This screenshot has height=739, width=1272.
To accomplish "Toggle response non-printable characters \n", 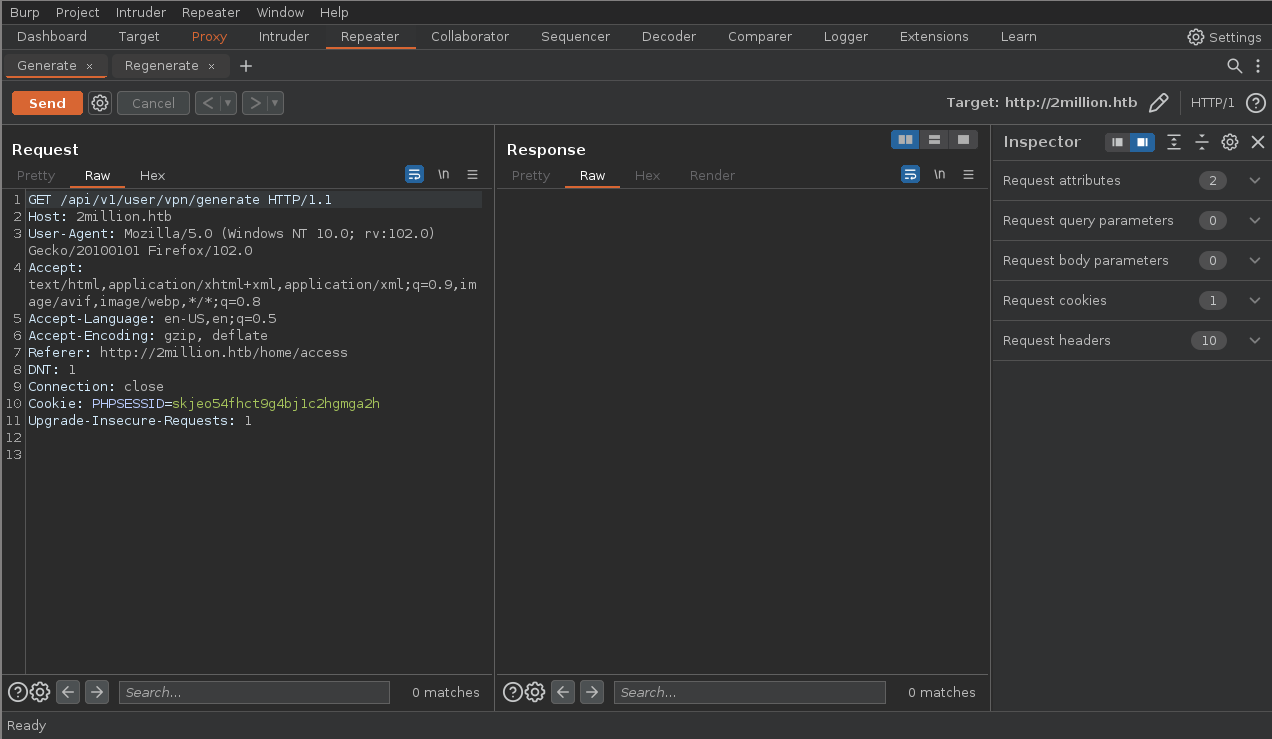I will click(939, 174).
